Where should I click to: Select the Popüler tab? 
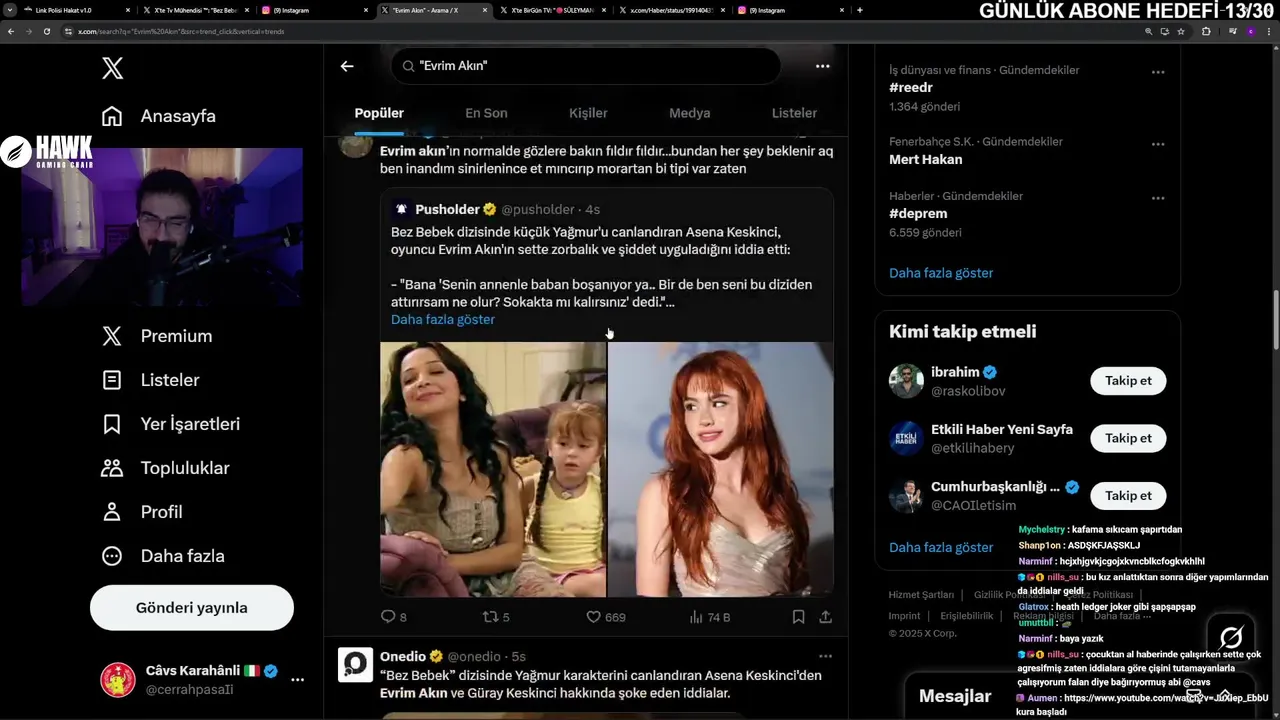(379, 113)
